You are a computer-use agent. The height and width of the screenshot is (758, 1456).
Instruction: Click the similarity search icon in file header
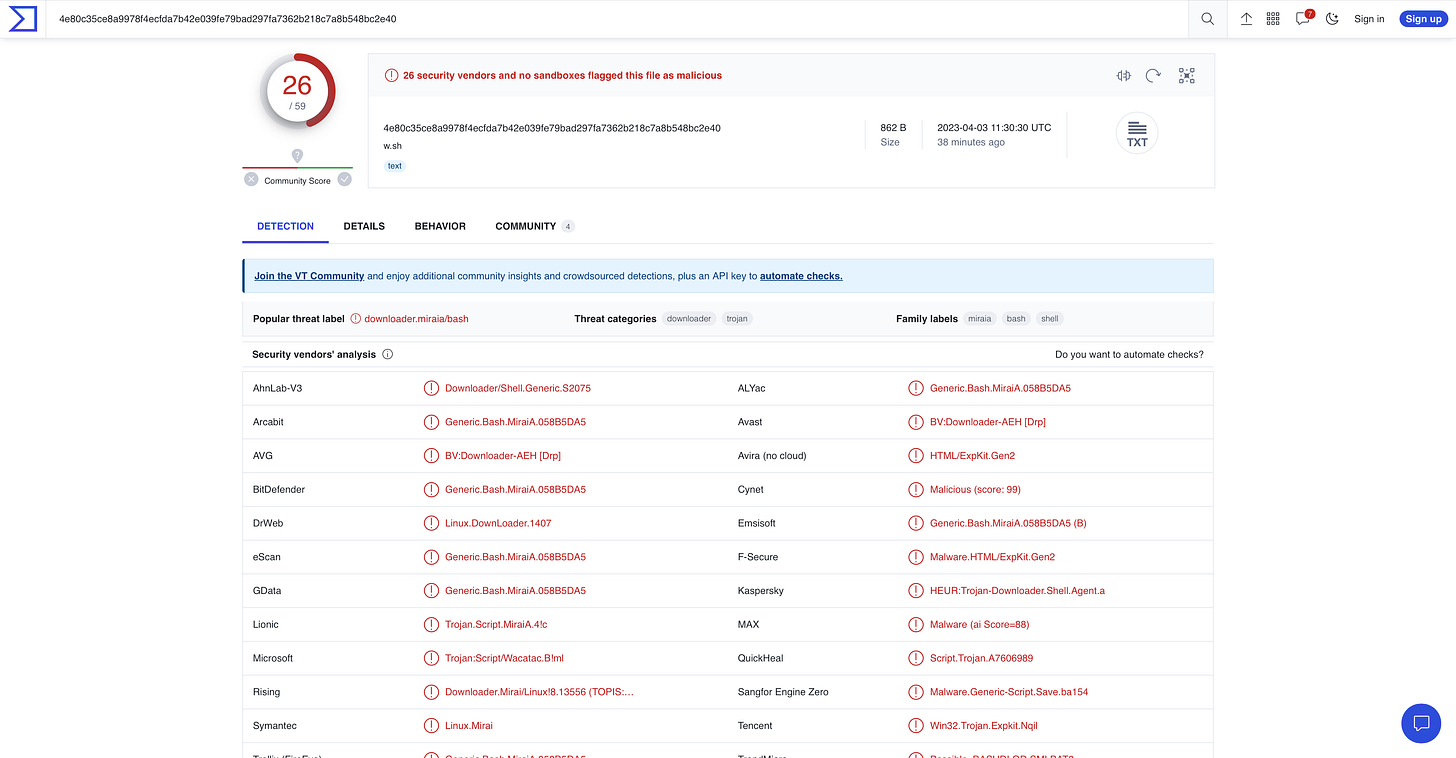1124,76
